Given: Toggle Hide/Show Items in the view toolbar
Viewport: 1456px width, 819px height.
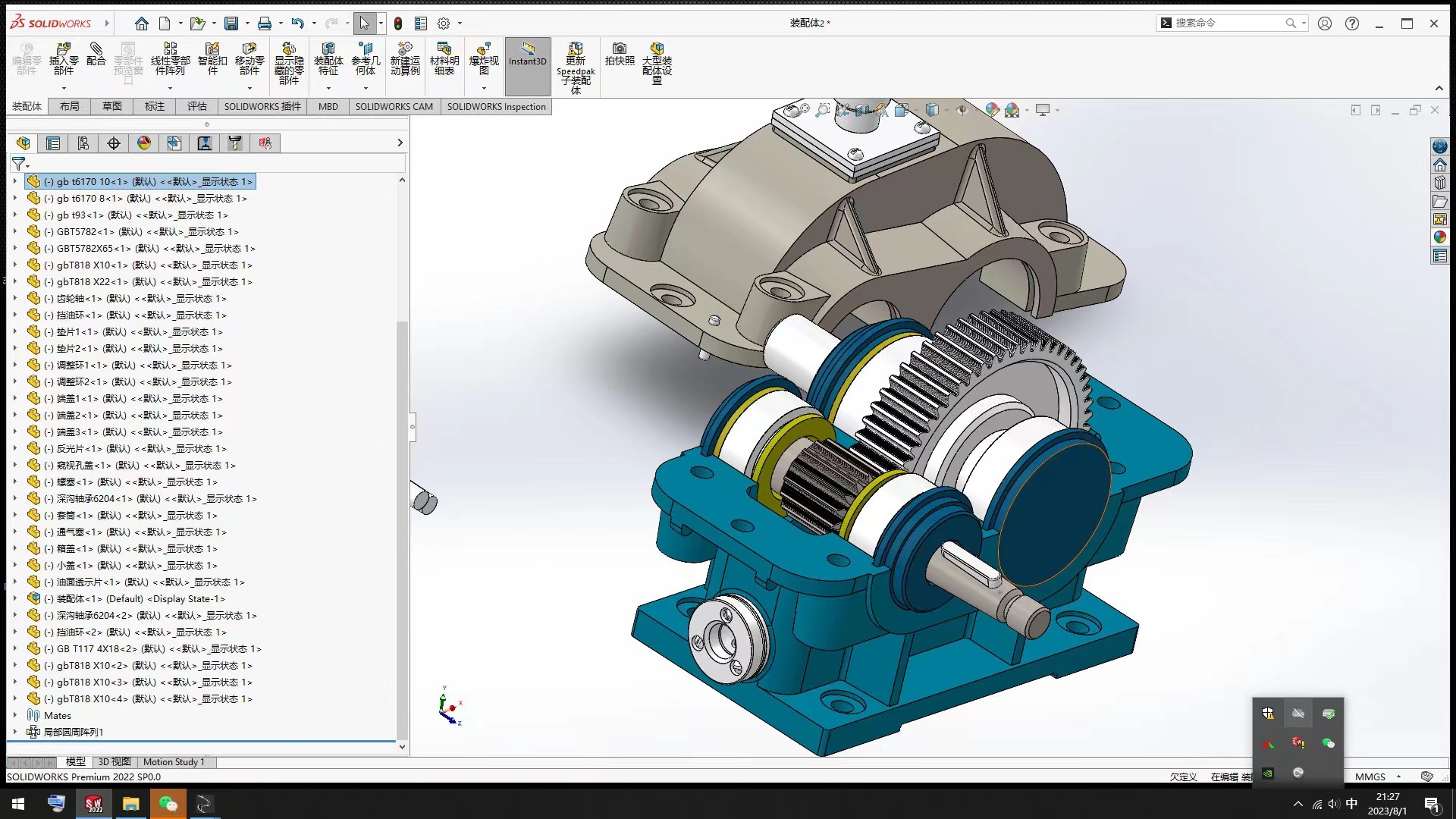Looking at the screenshot, I should (962, 110).
